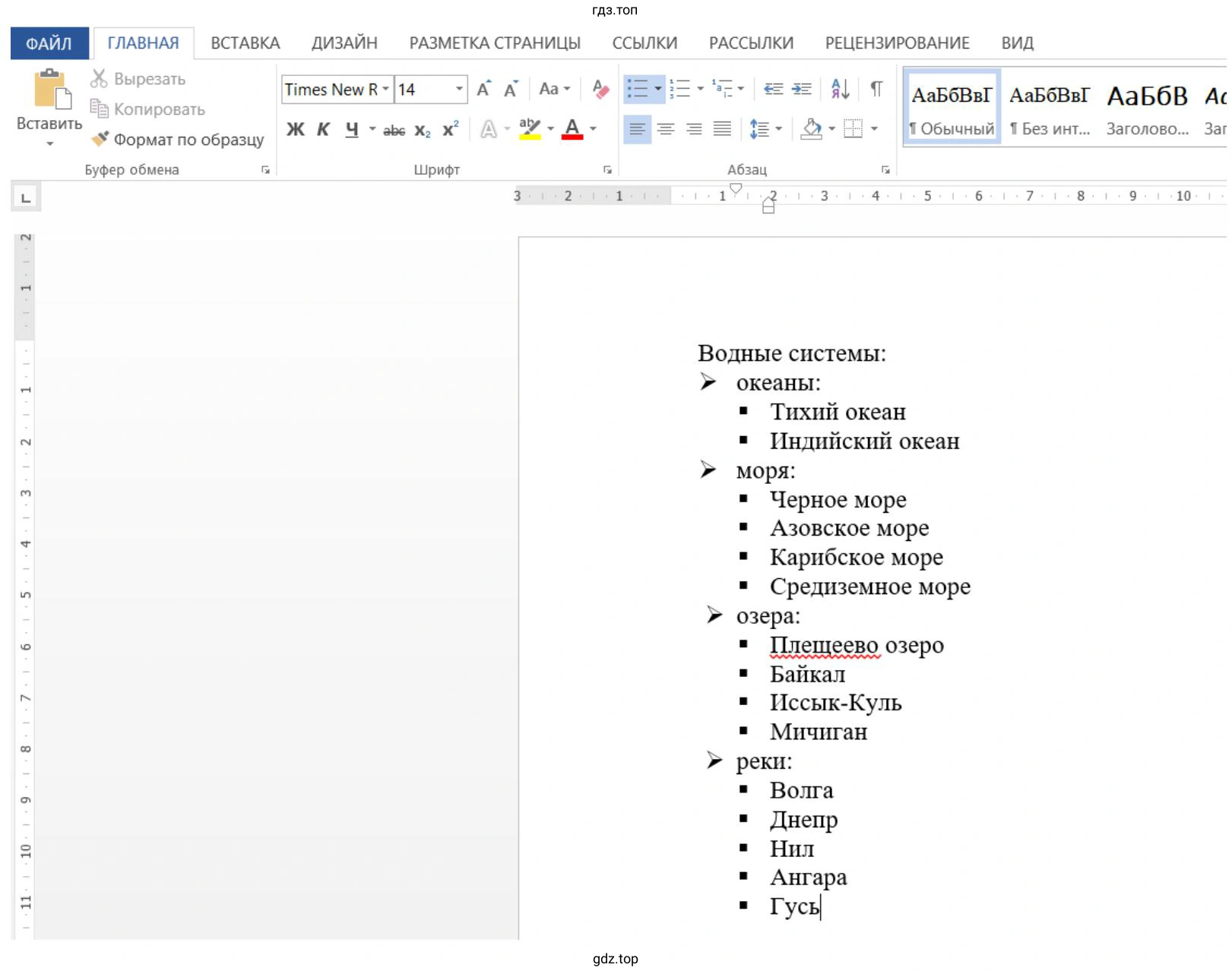Select Align left
The height and width of the screenshot is (974, 1232).
[x=637, y=129]
